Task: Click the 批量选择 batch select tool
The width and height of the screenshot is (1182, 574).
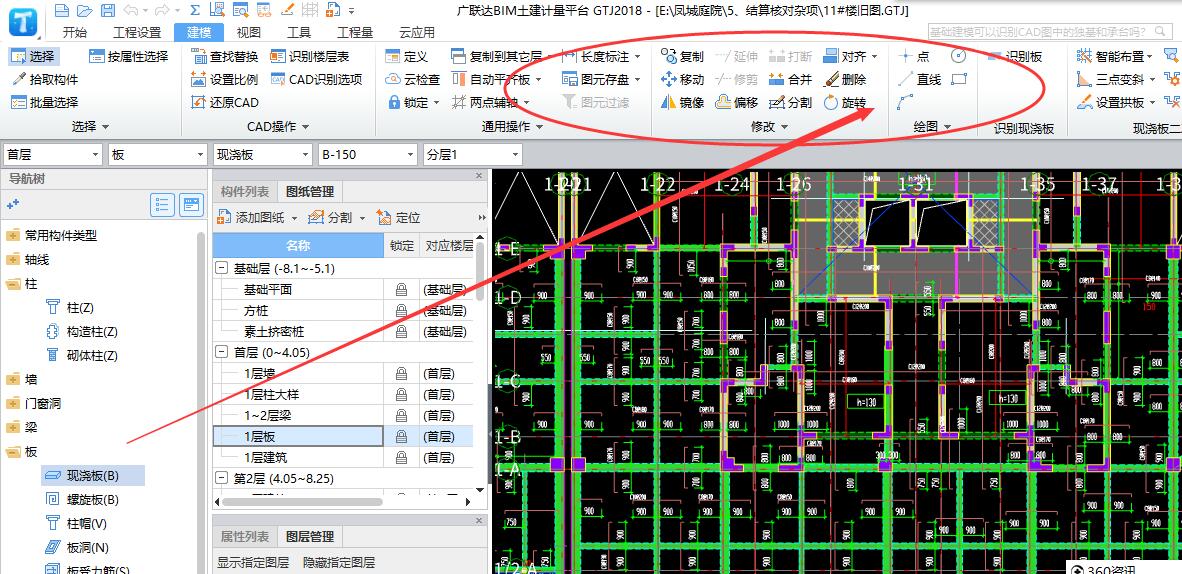Action: point(44,103)
